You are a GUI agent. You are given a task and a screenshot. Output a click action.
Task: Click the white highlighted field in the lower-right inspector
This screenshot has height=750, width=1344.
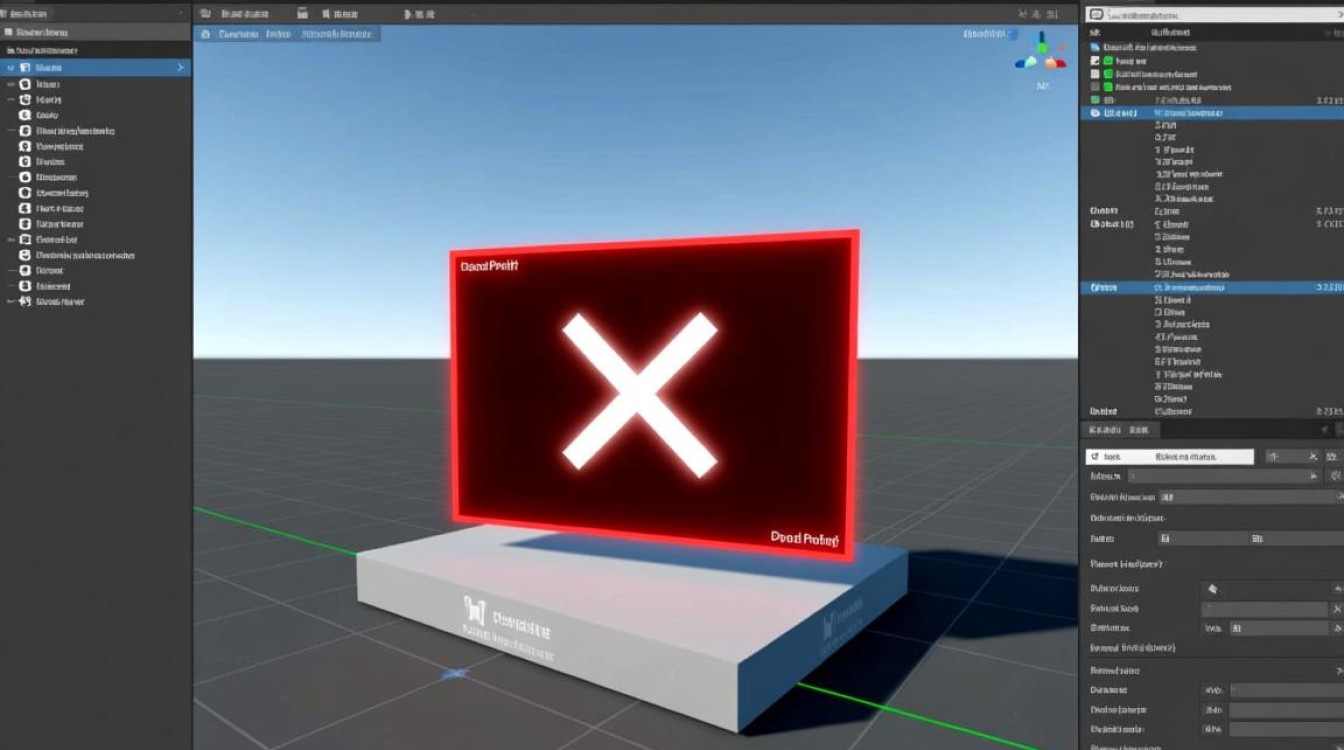1169,456
